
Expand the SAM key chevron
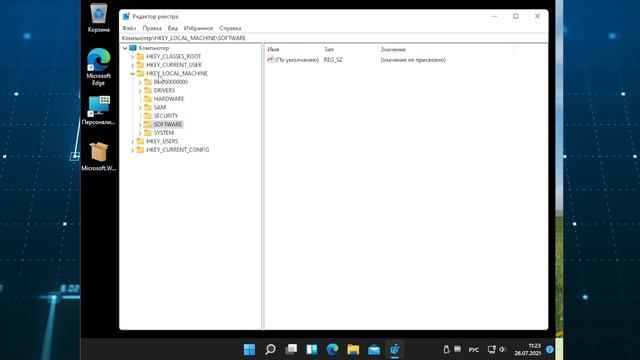[140, 108]
